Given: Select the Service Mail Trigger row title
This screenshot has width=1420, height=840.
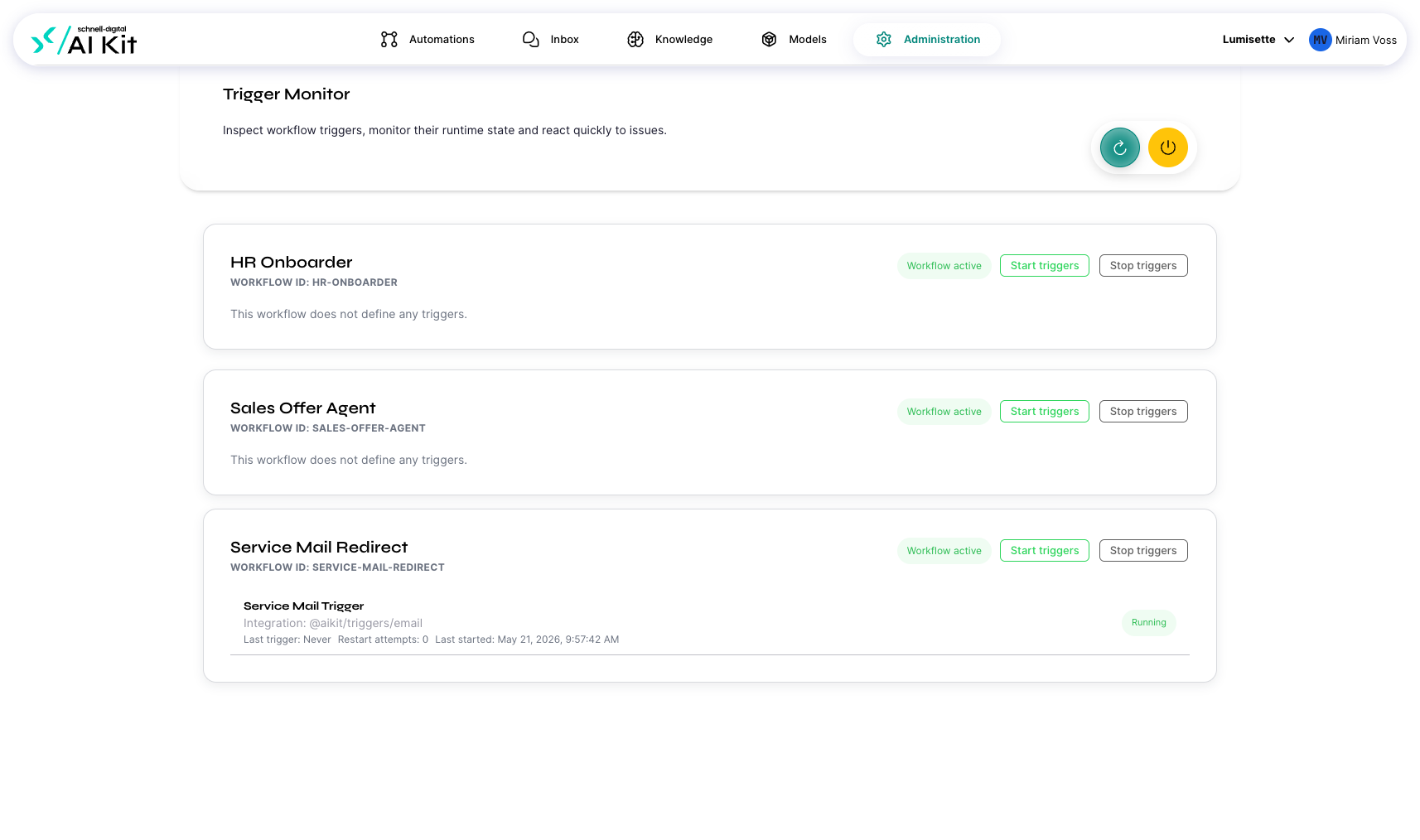Looking at the screenshot, I should point(304,606).
